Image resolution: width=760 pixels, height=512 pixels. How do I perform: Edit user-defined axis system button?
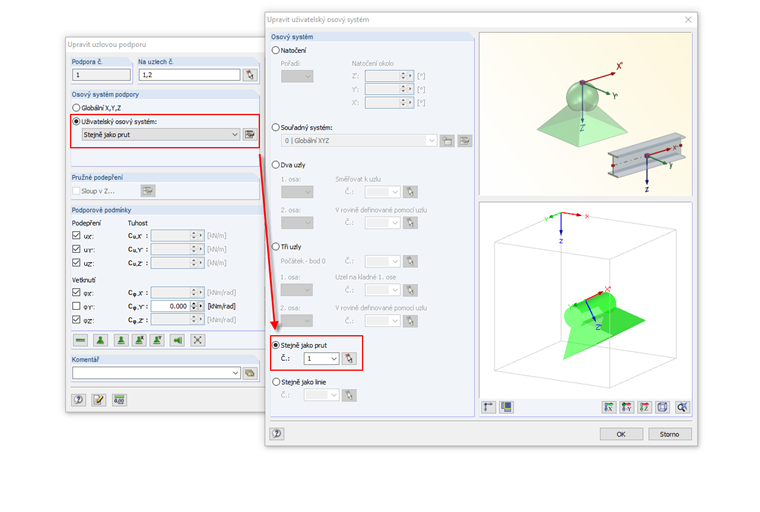(x=250, y=134)
